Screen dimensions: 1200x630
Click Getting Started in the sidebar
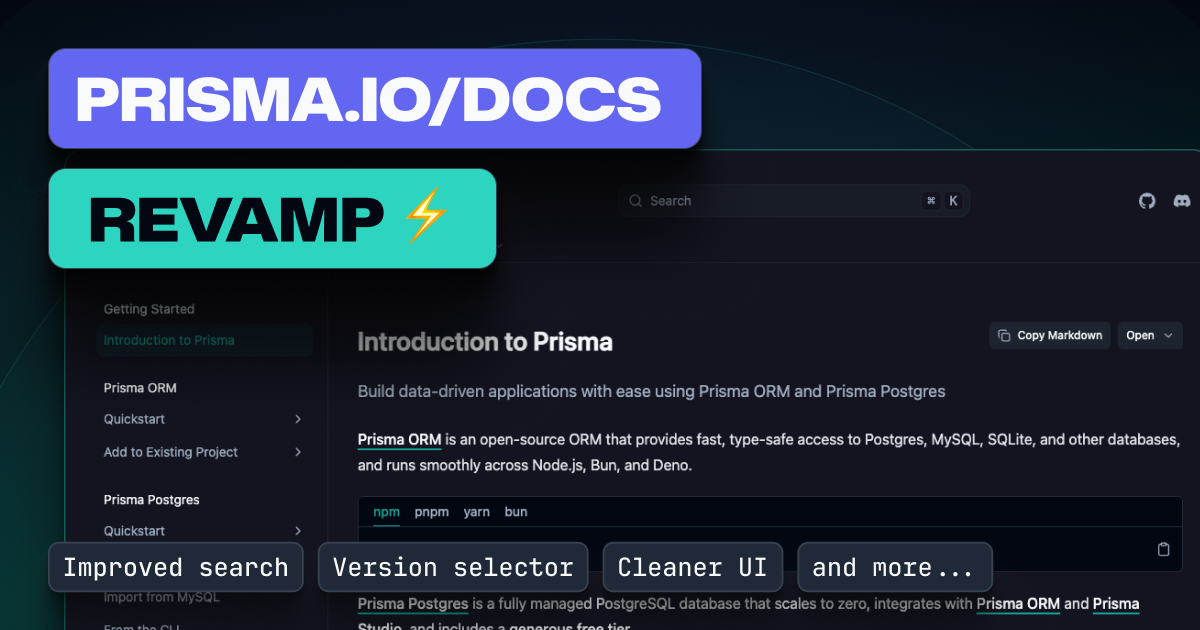[148, 309]
